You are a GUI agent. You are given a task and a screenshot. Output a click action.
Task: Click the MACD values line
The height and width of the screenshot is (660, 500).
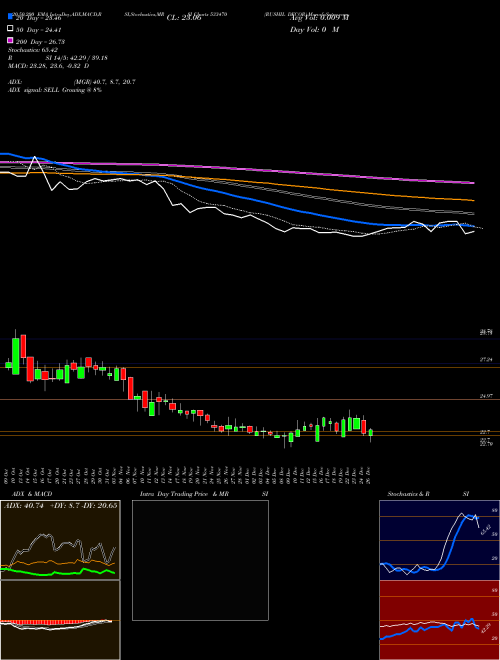coord(48,66)
